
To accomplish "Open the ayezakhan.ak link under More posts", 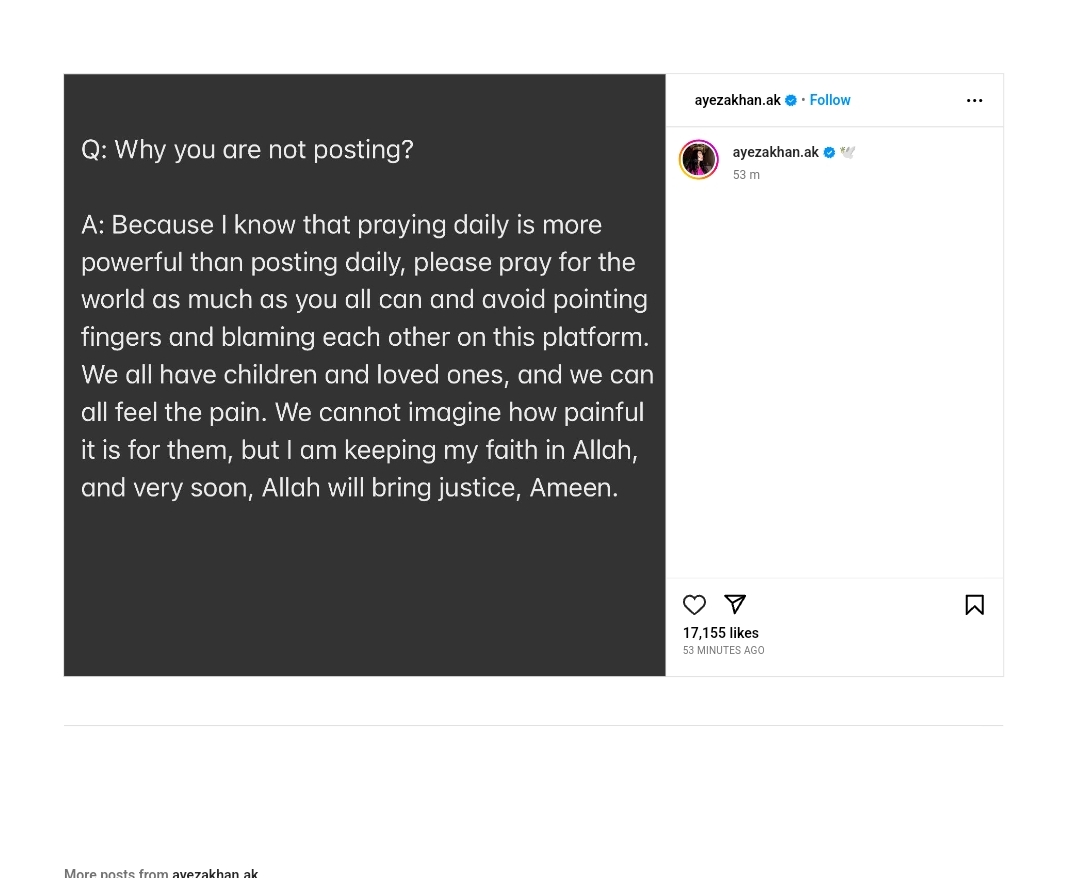I will click(215, 873).
